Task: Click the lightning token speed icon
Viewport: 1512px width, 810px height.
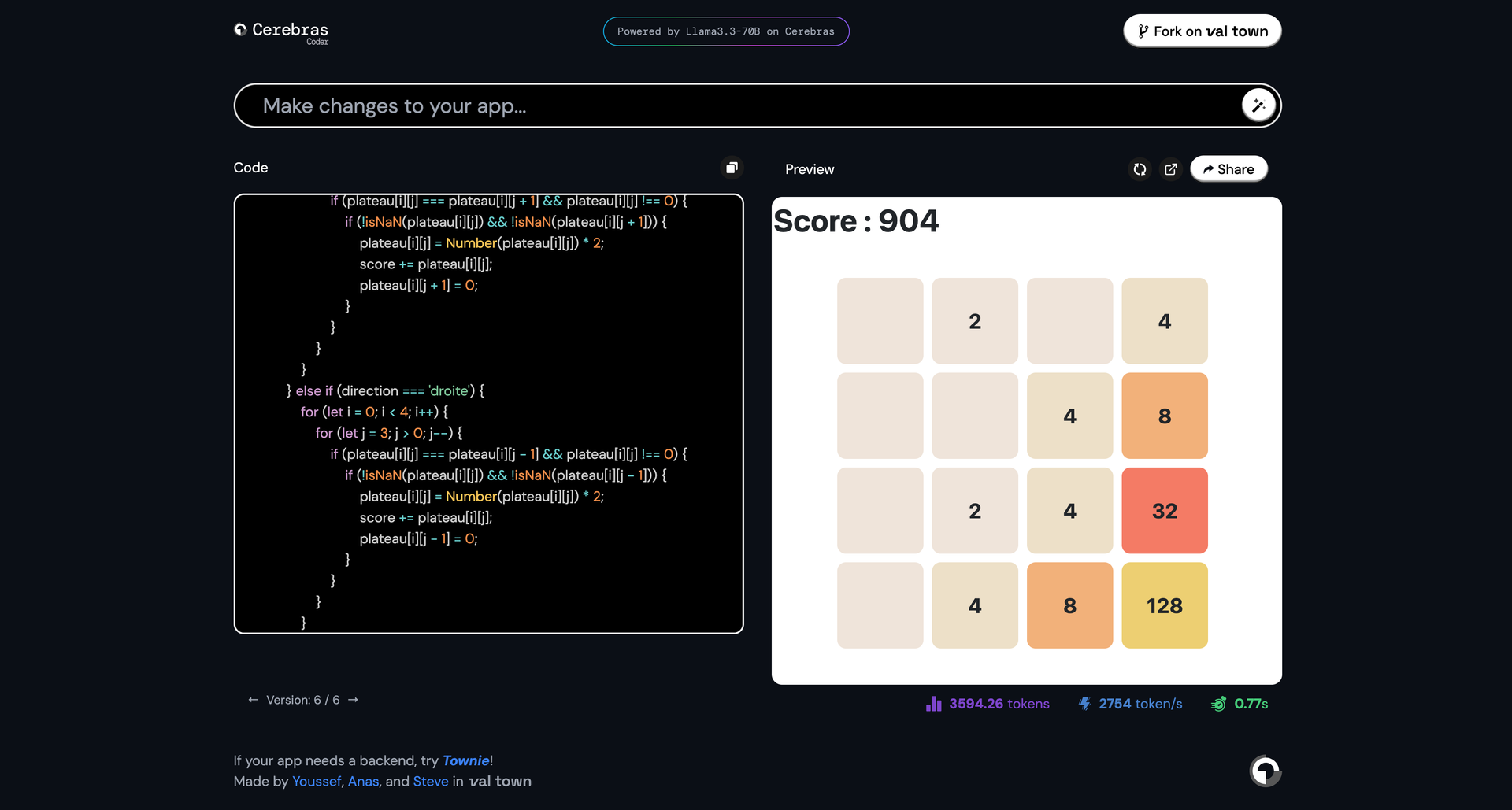Action: click(1084, 704)
